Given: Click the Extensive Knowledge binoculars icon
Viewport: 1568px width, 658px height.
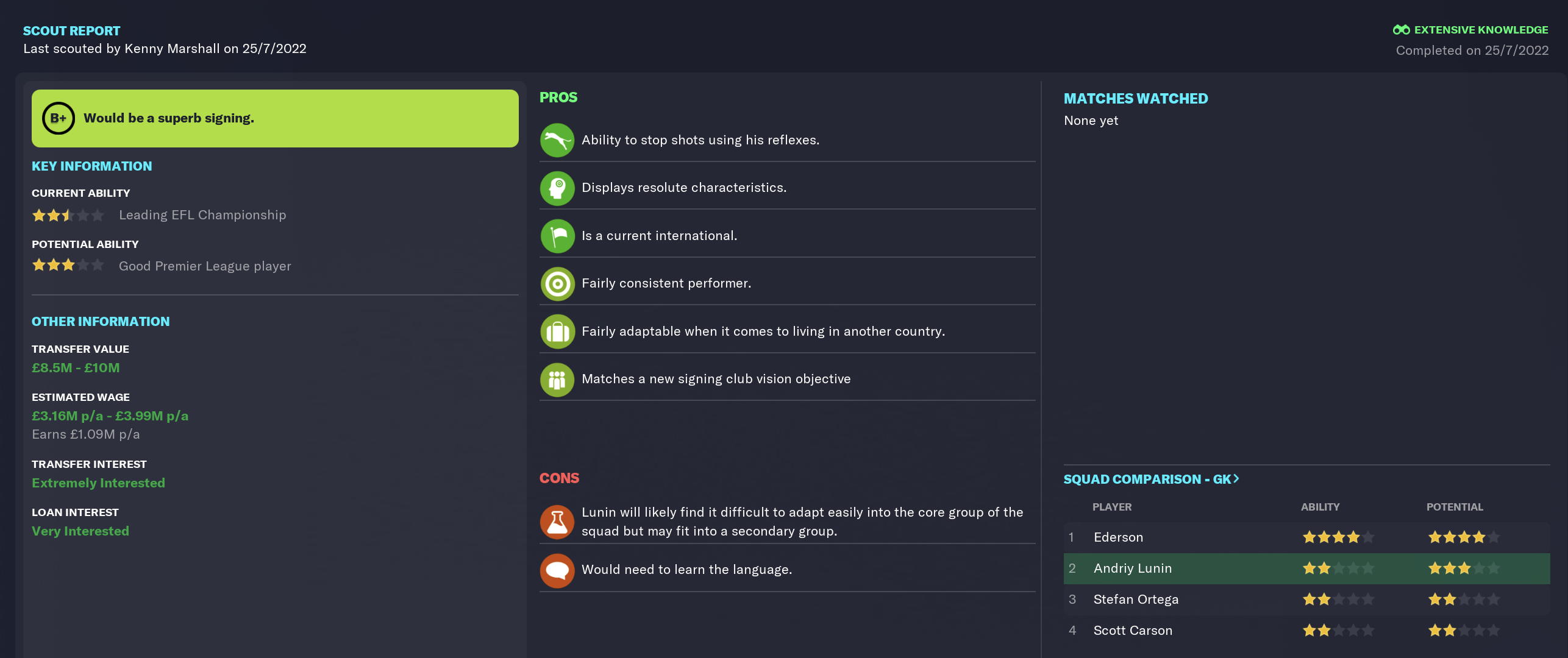Looking at the screenshot, I should [1401, 30].
